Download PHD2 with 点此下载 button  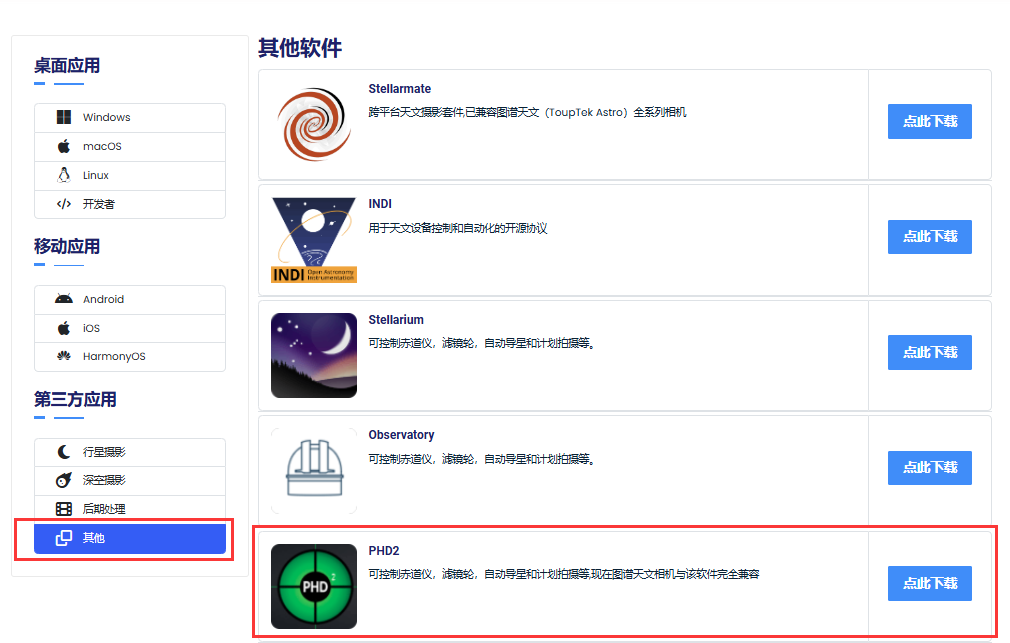[929, 583]
